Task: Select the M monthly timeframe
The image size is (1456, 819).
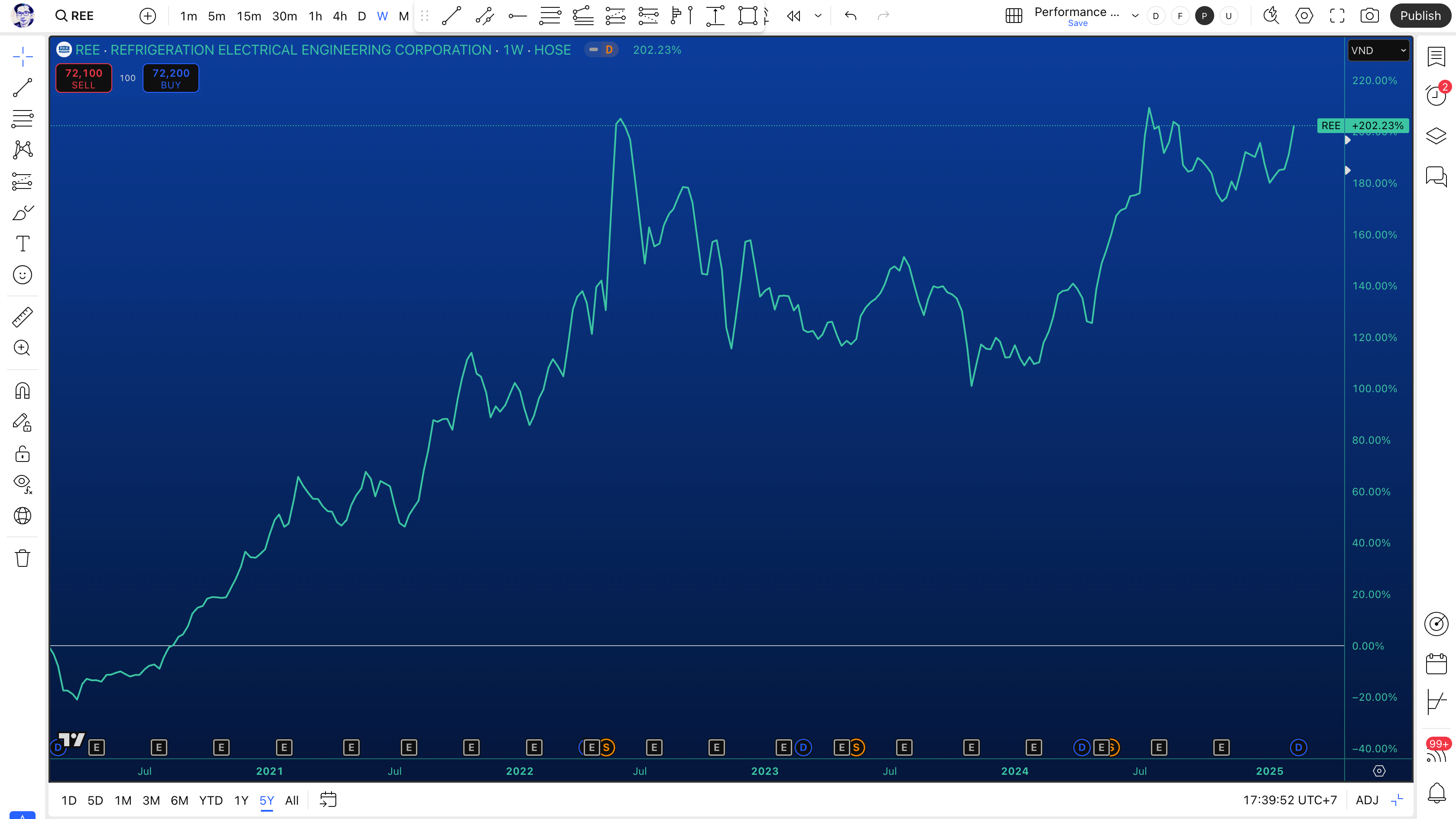Action: pyautogui.click(x=403, y=16)
